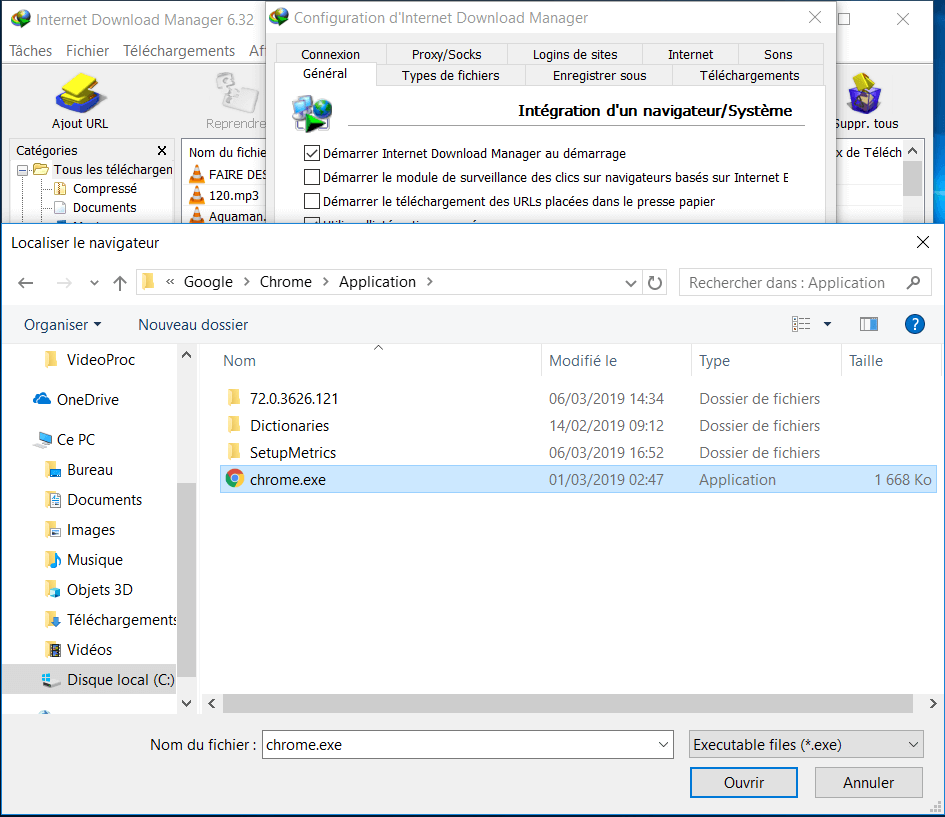Click the Annuler button
The height and width of the screenshot is (817, 945).
(868, 782)
